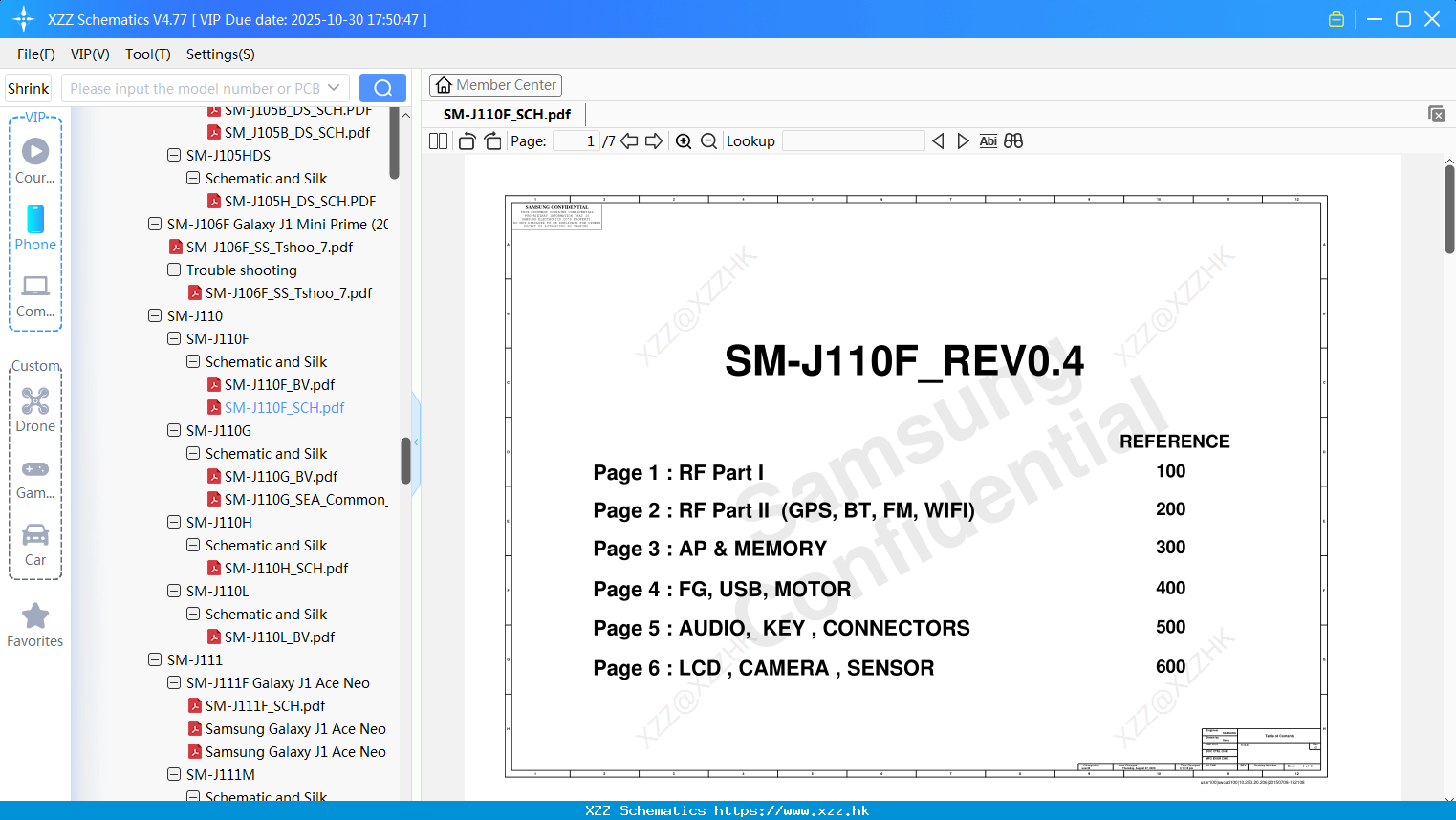This screenshot has height=820, width=1456.
Task: Open the File(F) menu
Action: (x=36, y=54)
